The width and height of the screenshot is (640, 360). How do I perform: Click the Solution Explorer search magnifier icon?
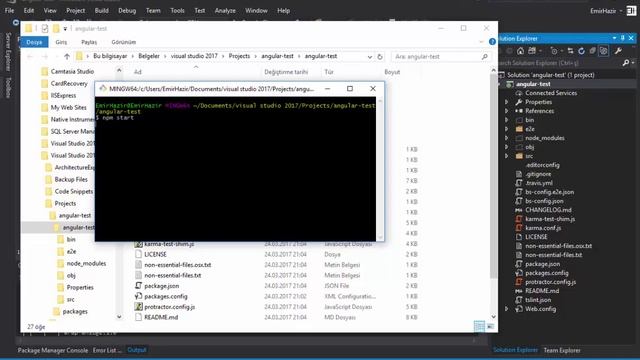626,63
